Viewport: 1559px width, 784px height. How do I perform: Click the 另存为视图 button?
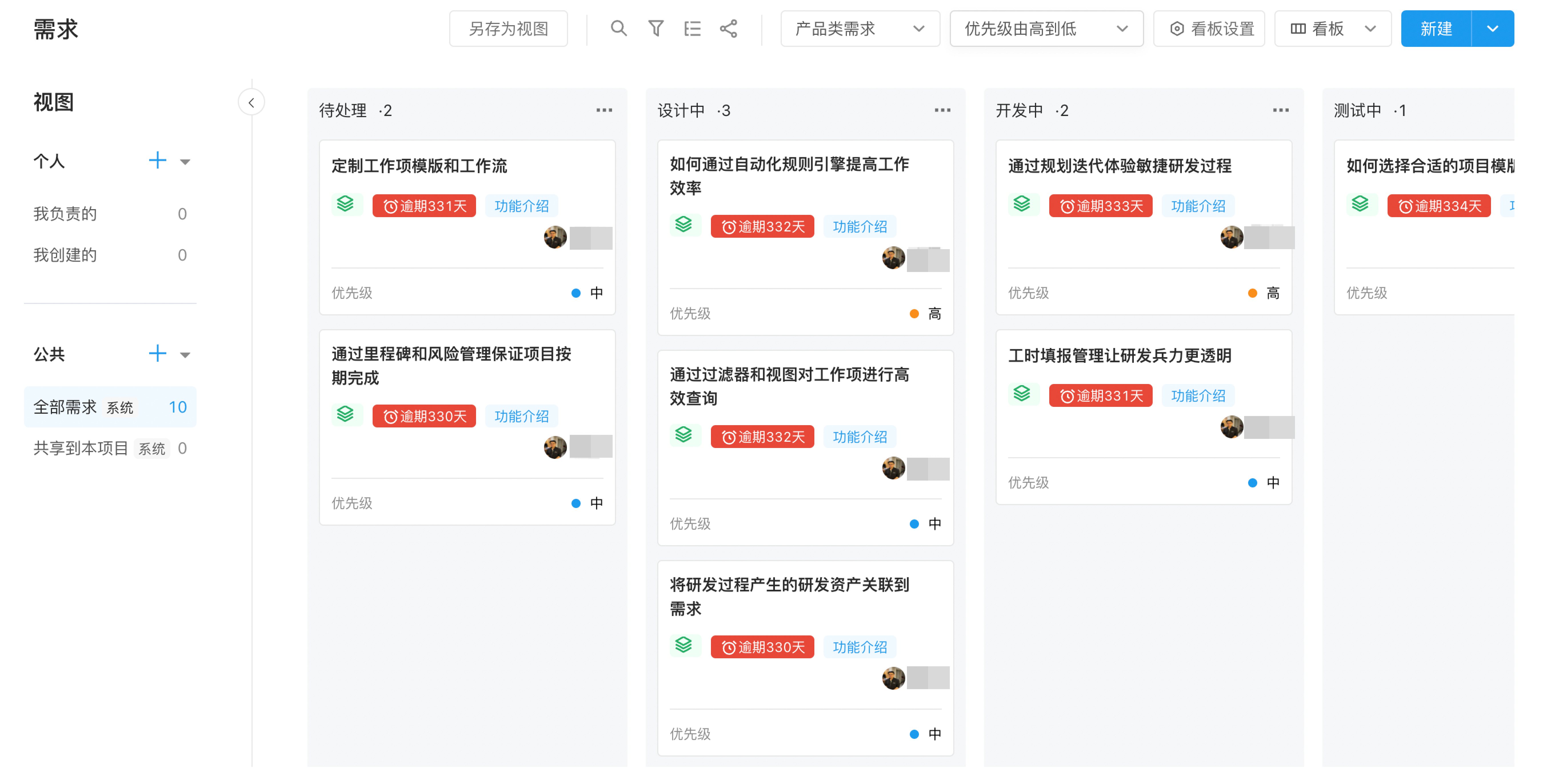pos(508,29)
